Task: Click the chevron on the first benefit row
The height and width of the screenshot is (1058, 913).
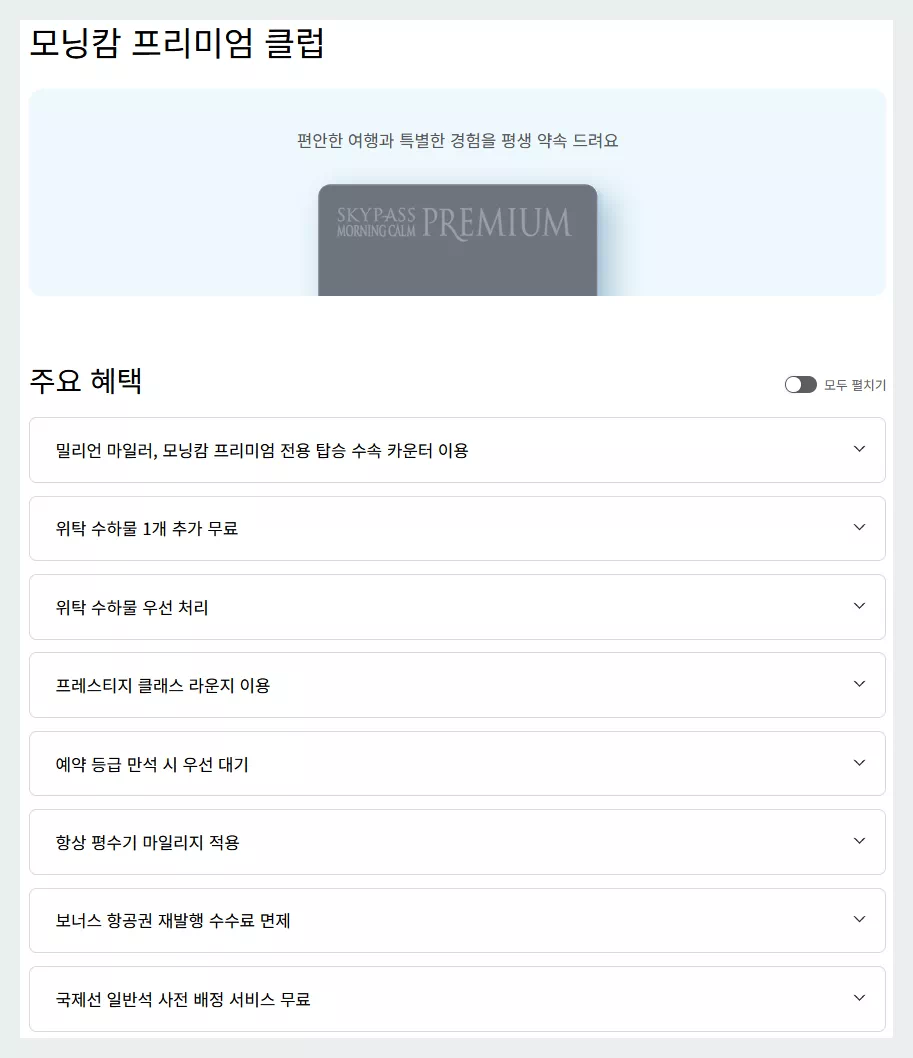Action: click(x=858, y=450)
